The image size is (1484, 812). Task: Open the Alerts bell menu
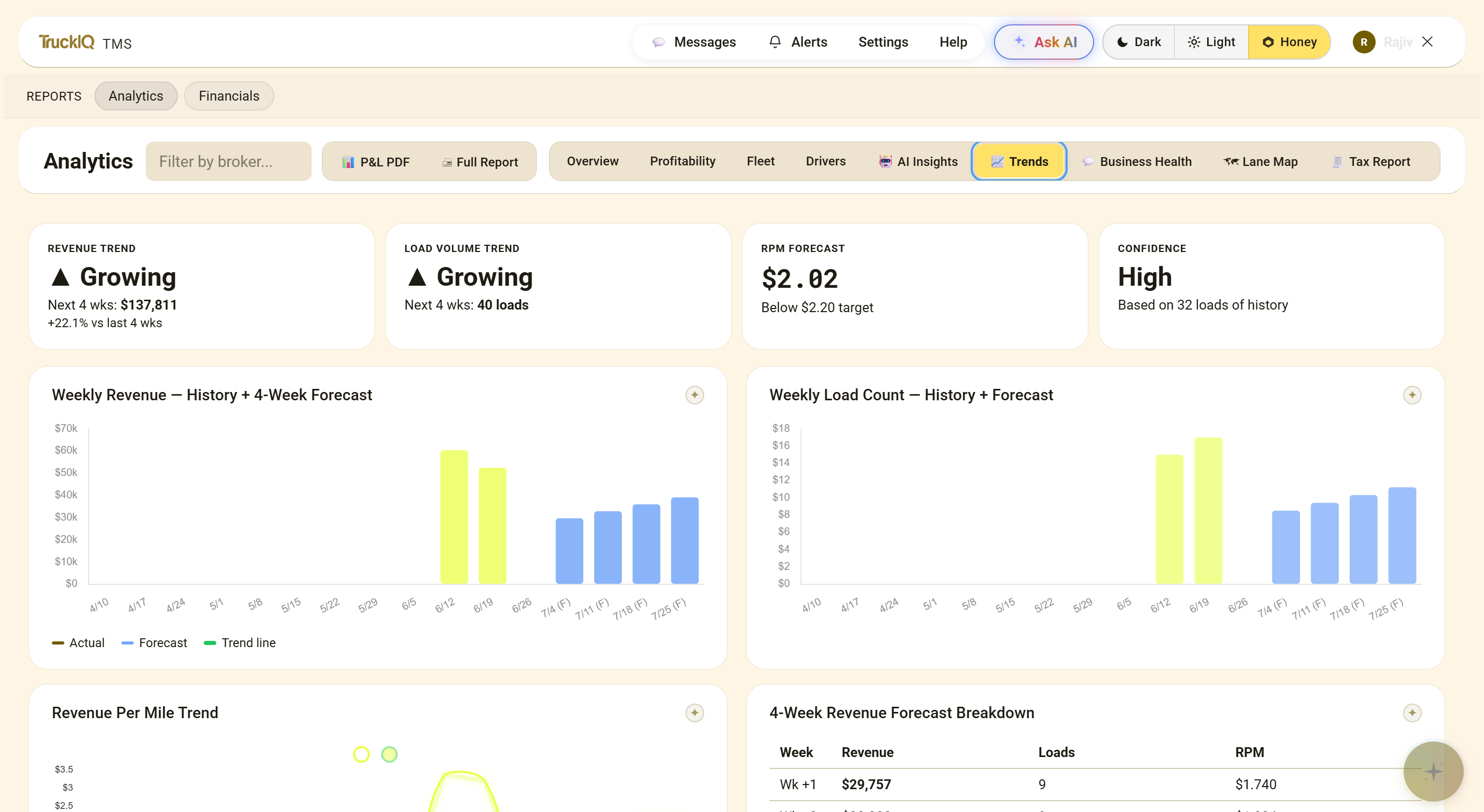798,42
